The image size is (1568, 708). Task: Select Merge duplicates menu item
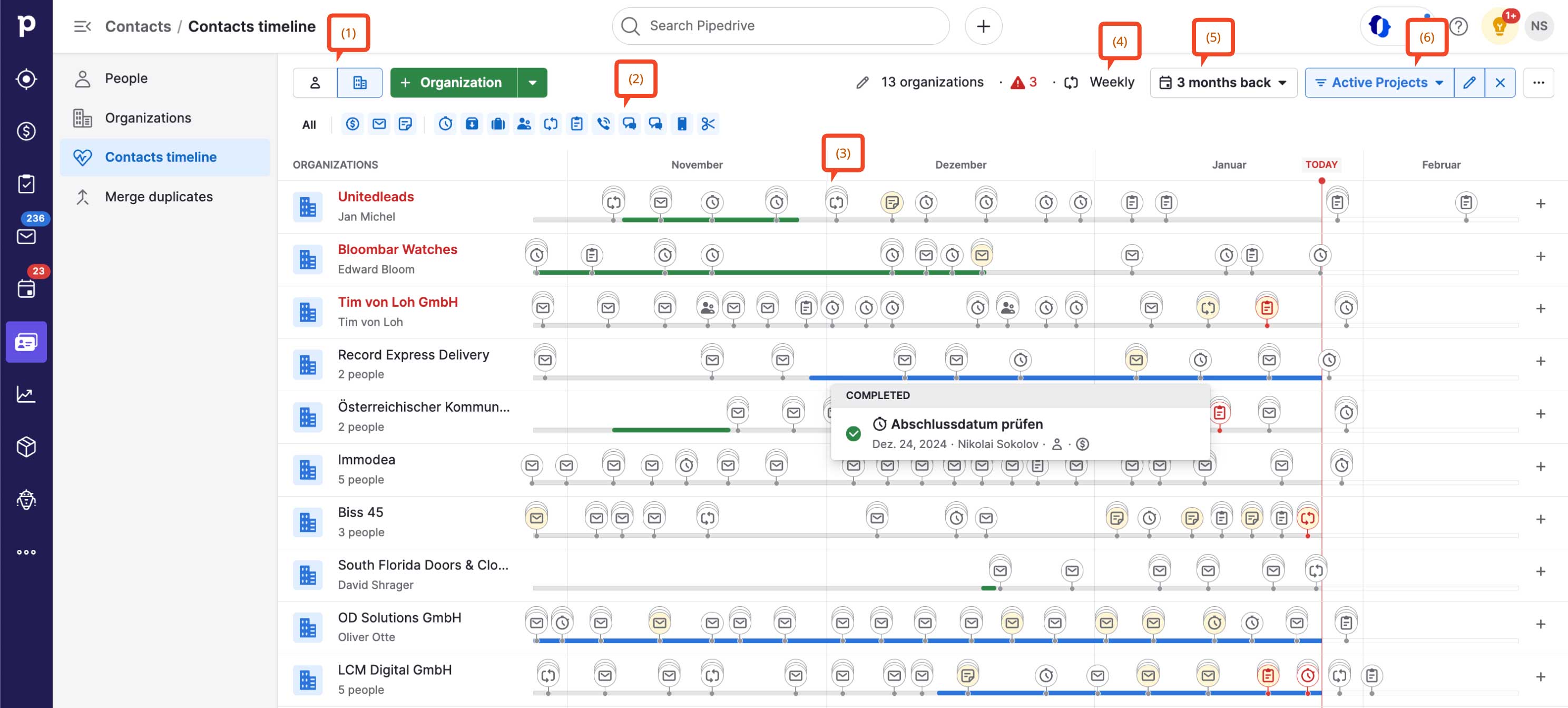(158, 197)
